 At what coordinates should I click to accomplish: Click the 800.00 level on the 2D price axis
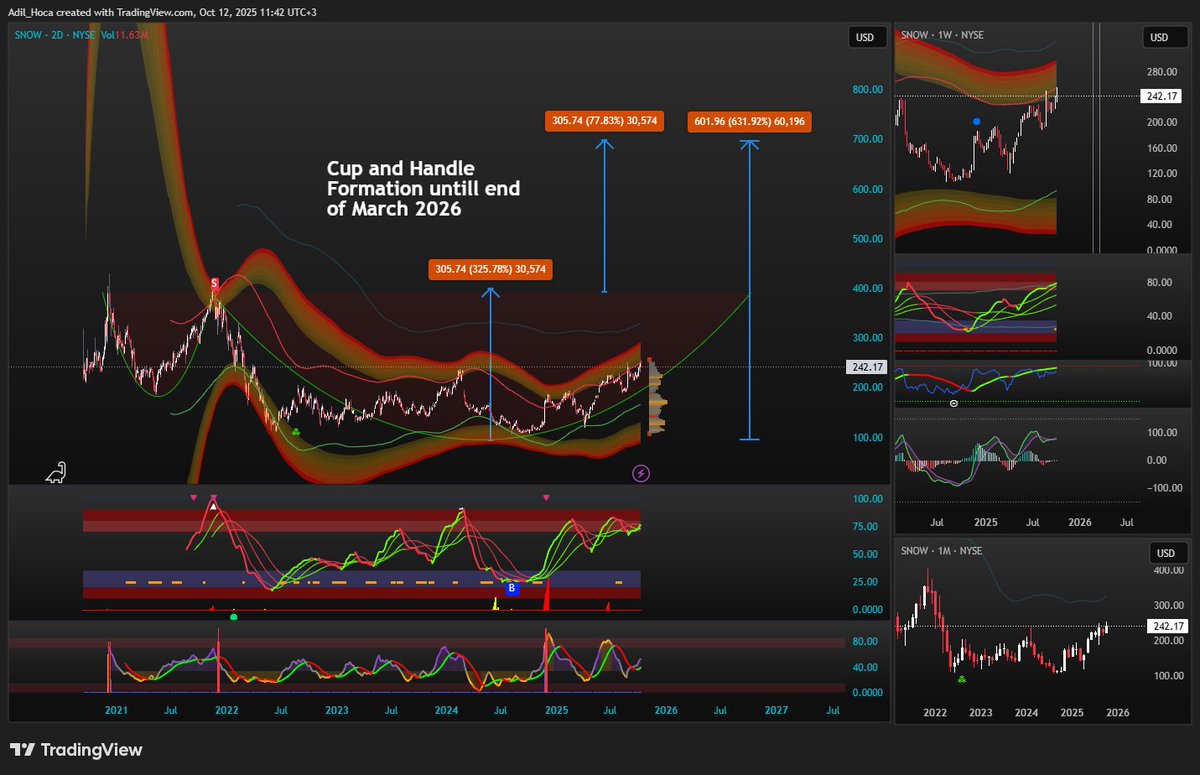[867, 89]
